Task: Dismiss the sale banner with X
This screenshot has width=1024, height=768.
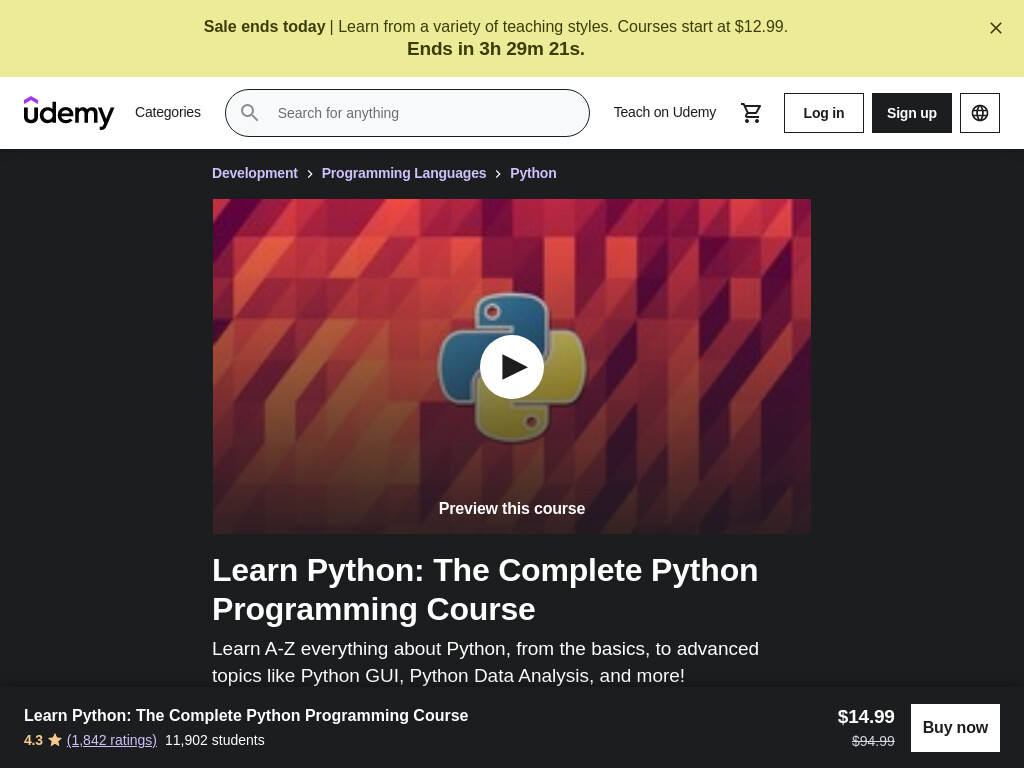Action: click(995, 28)
